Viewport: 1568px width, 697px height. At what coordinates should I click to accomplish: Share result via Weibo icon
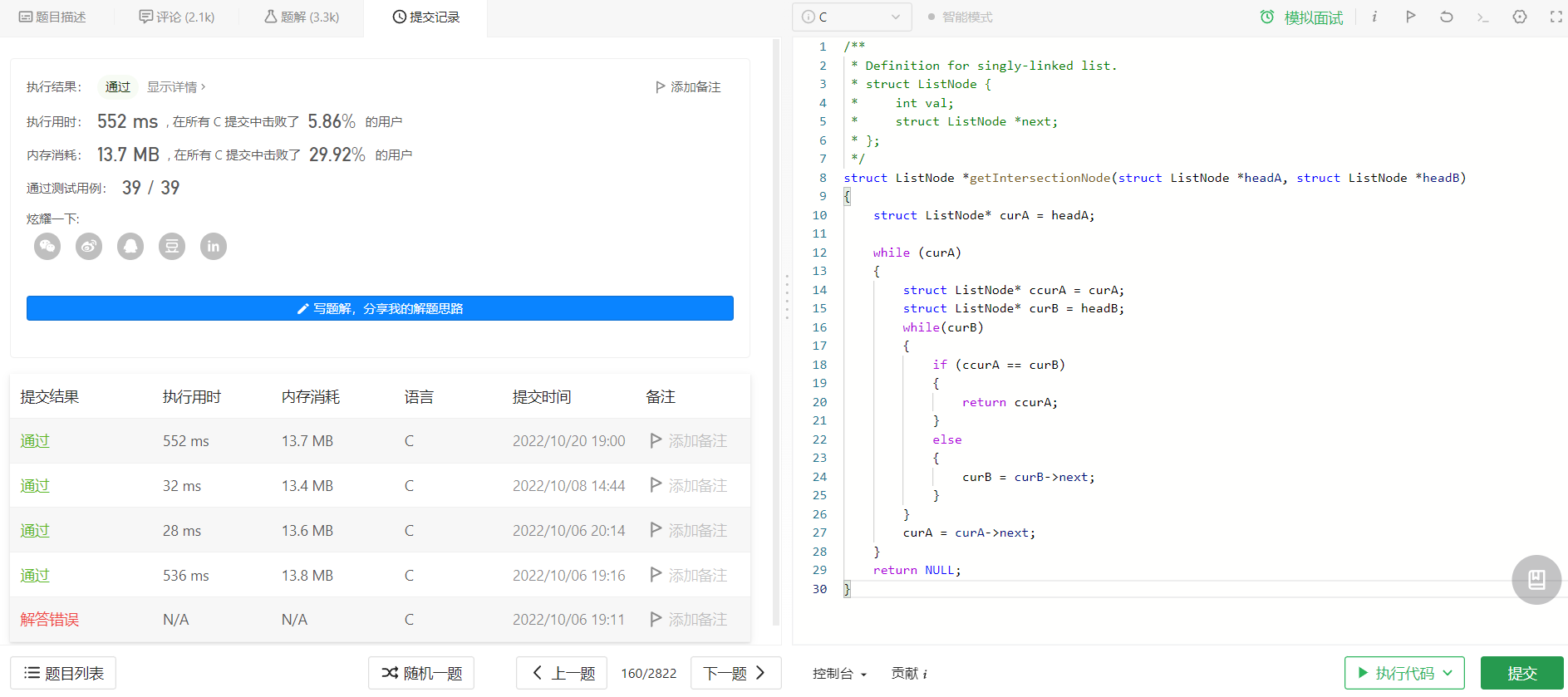89,246
